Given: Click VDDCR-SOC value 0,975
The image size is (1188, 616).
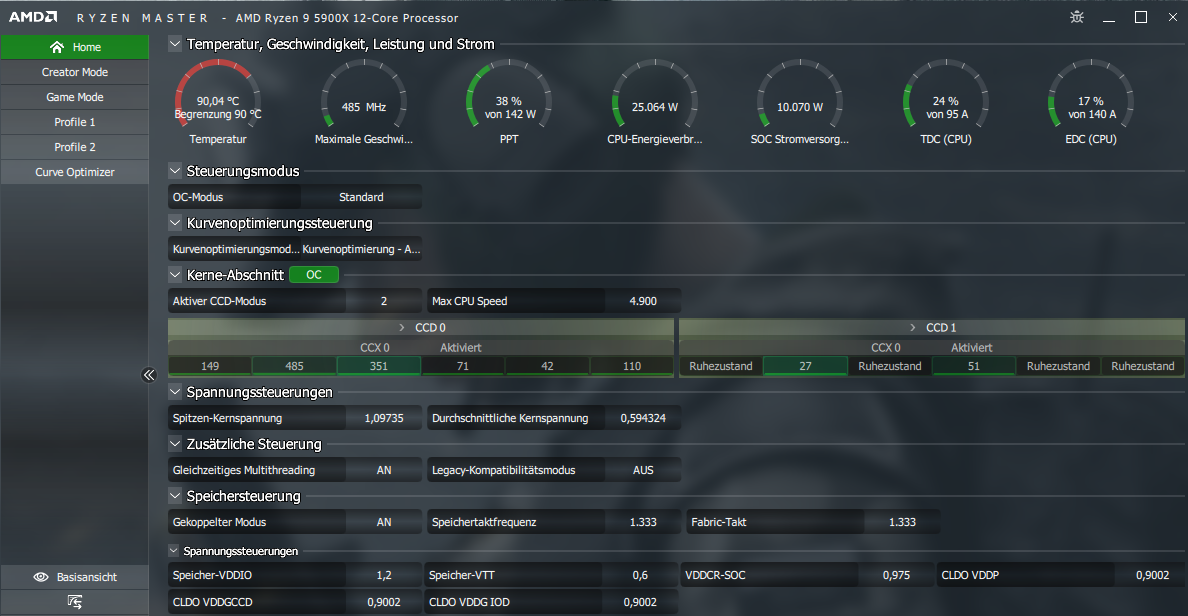Looking at the screenshot, I should 896,575.
